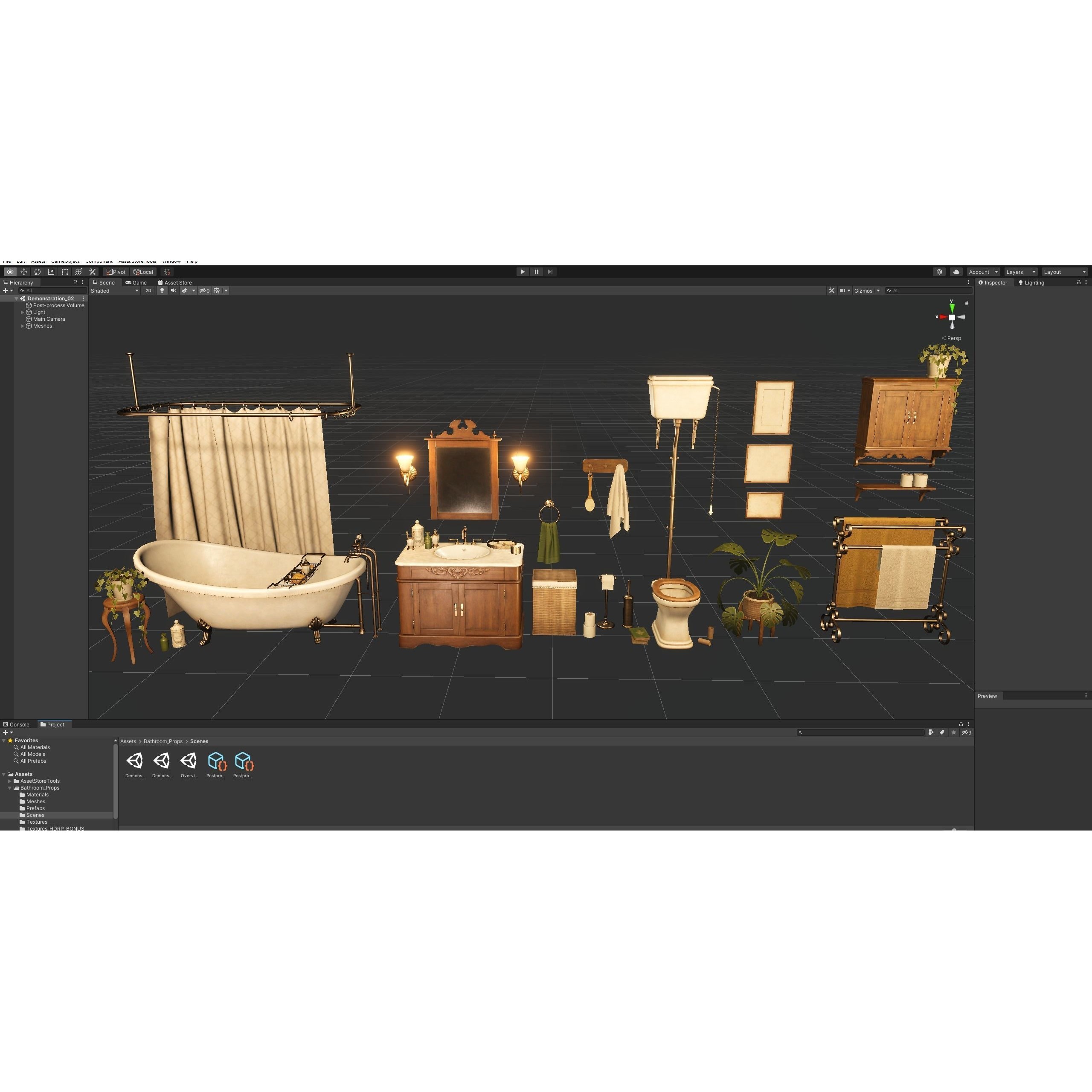Open grid settings dropdown arrow
This screenshot has height=1092, width=1092.
[226, 290]
